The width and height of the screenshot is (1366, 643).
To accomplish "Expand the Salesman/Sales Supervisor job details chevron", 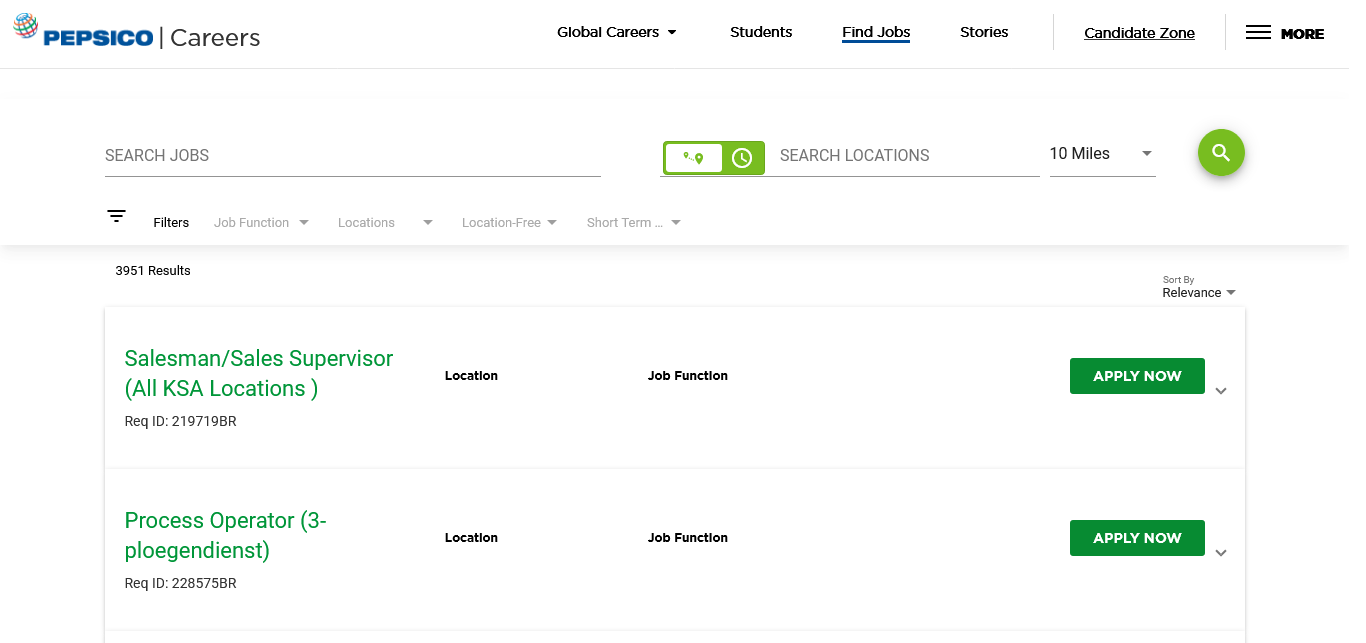I will [x=1221, y=391].
